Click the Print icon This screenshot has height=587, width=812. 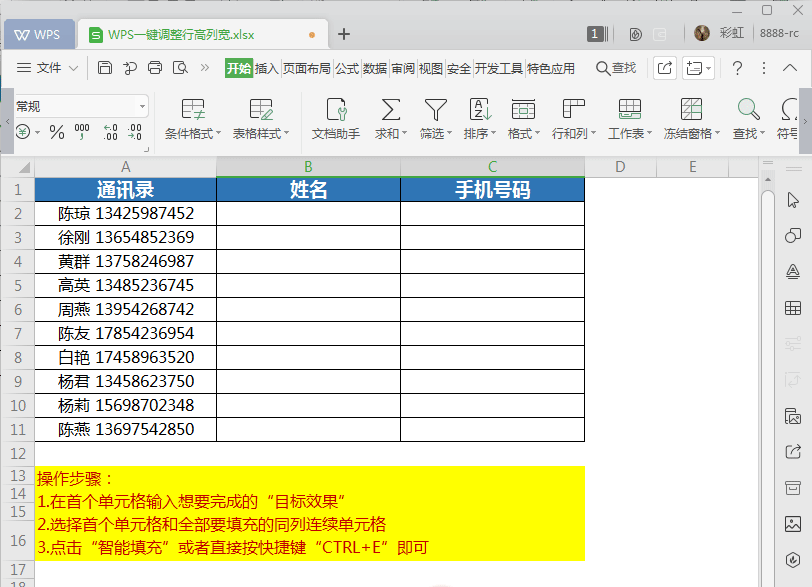click(155, 68)
